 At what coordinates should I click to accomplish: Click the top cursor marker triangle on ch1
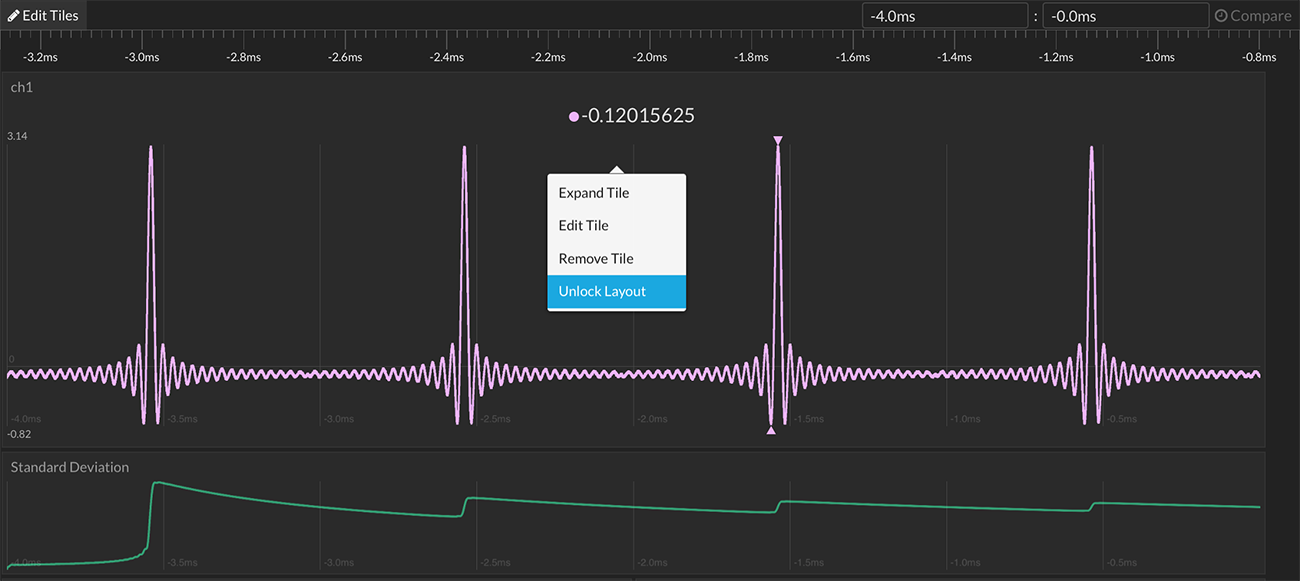(778, 140)
